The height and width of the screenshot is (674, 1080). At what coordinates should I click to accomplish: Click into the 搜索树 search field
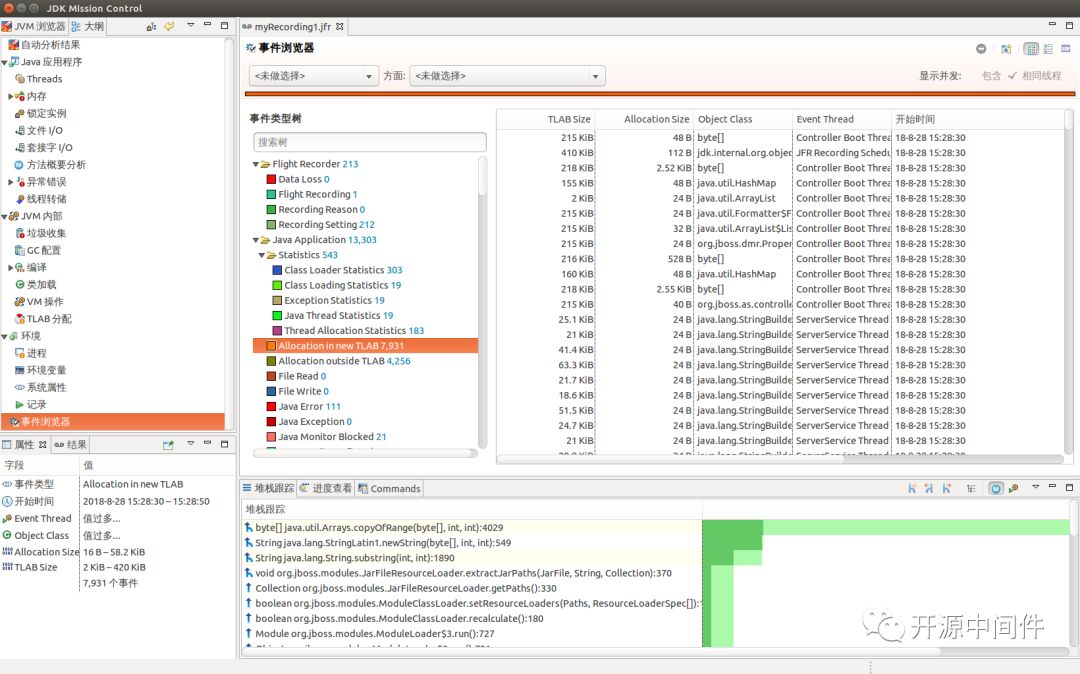370,142
